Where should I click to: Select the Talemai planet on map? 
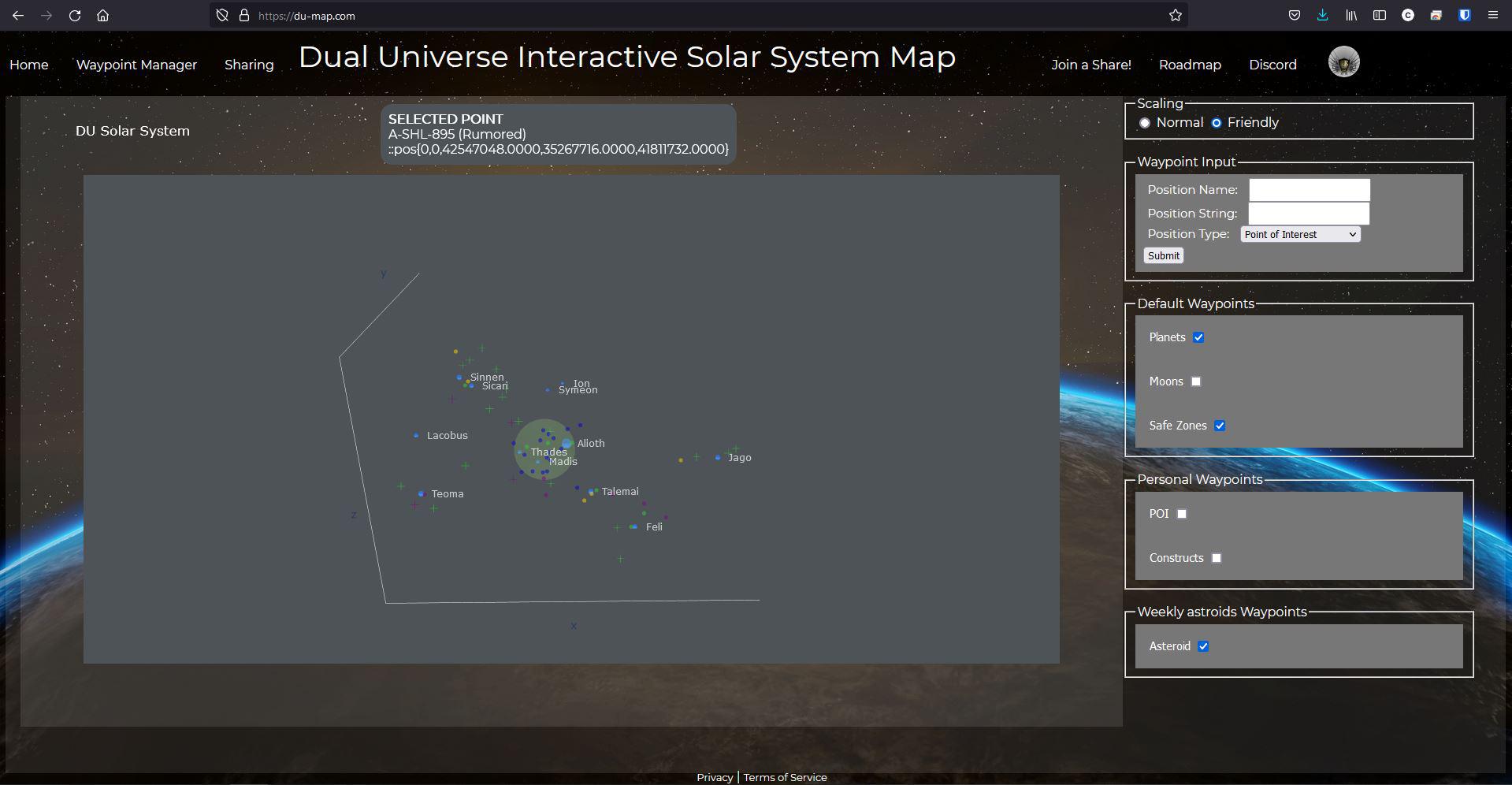591,492
